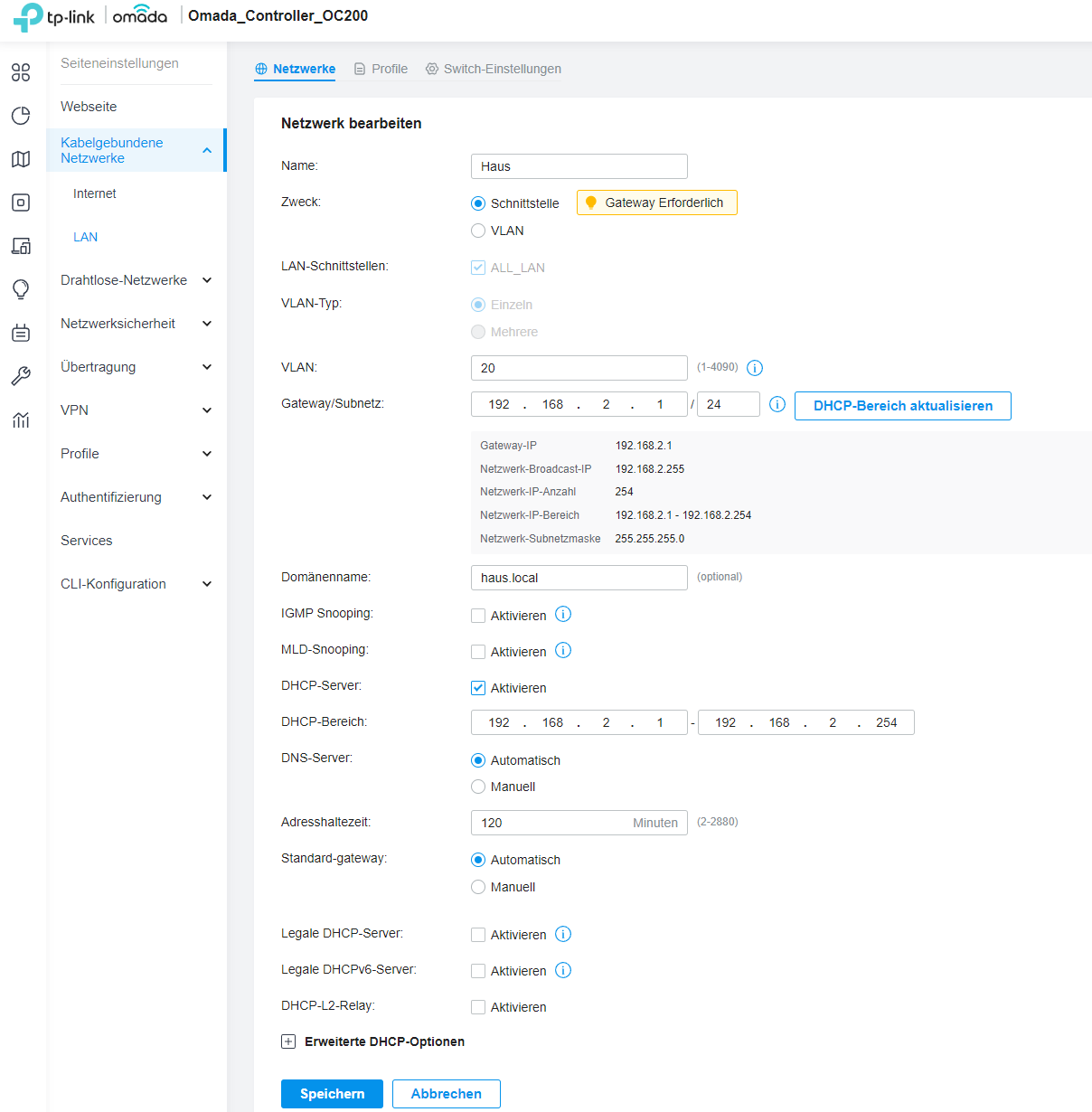The width and height of the screenshot is (1092, 1112).
Task: Enable Legale DHCPv6-Server checkbox
Action: 478,971
